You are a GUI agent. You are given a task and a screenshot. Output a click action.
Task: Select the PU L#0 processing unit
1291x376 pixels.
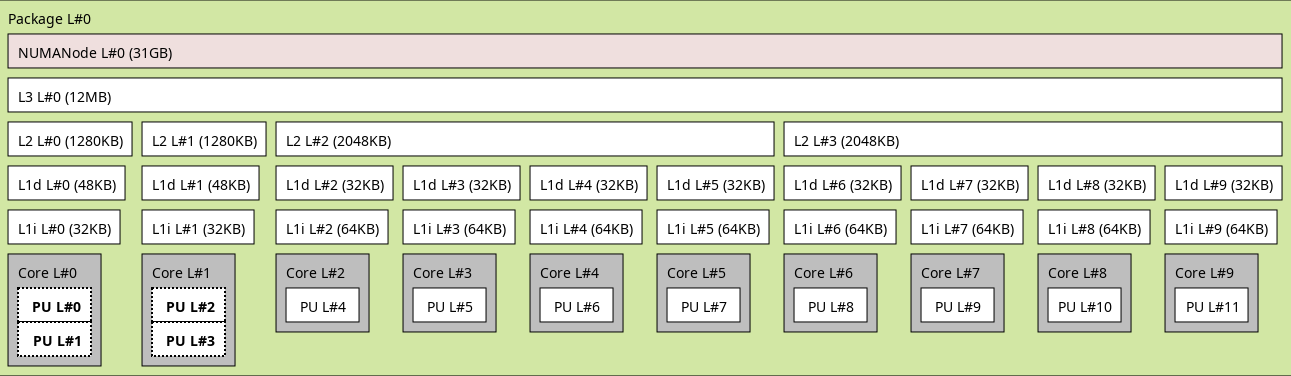click(55, 306)
